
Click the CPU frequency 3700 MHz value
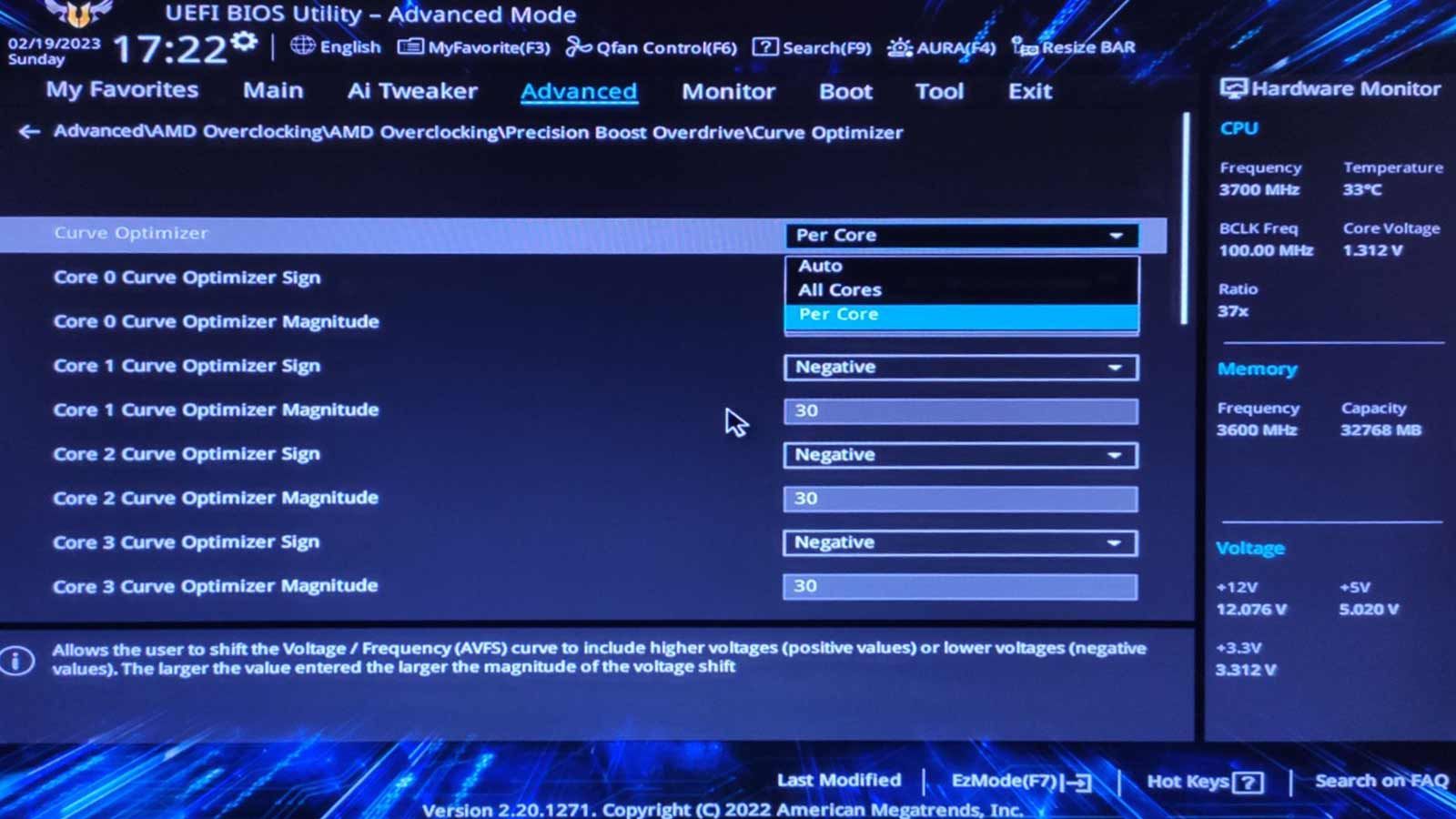(x=1259, y=190)
